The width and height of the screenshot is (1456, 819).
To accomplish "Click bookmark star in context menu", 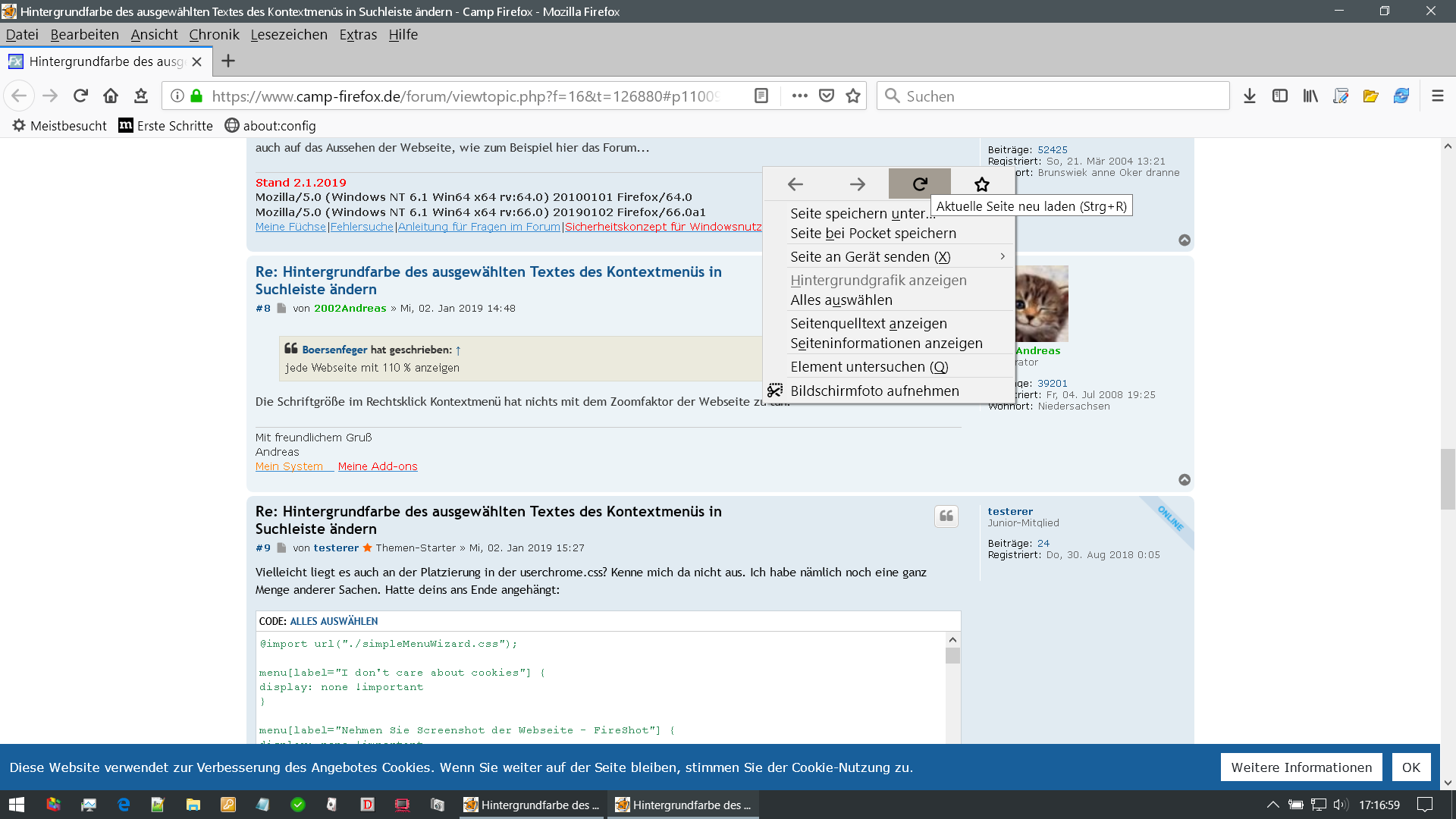I will (x=982, y=184).
